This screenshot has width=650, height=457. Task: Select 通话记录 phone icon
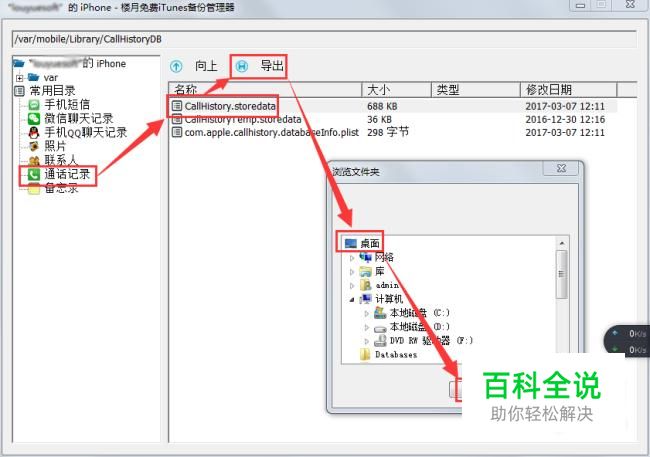(34, 175)
